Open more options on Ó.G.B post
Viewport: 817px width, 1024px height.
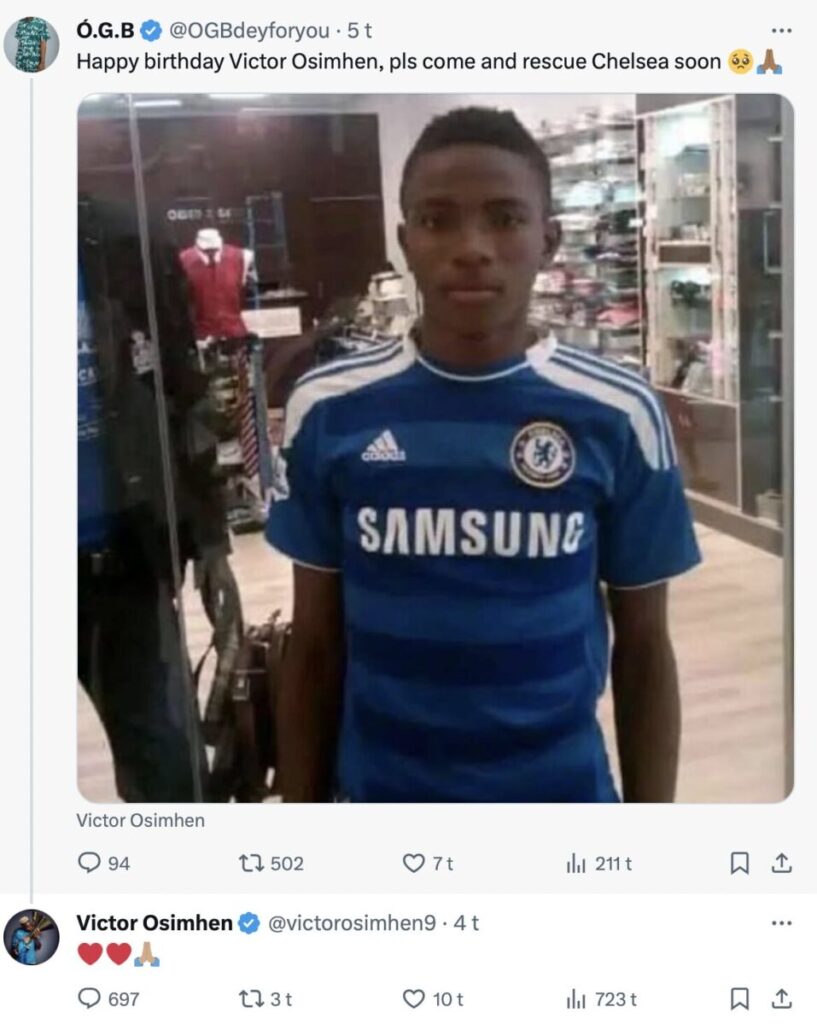coord(782,32)
